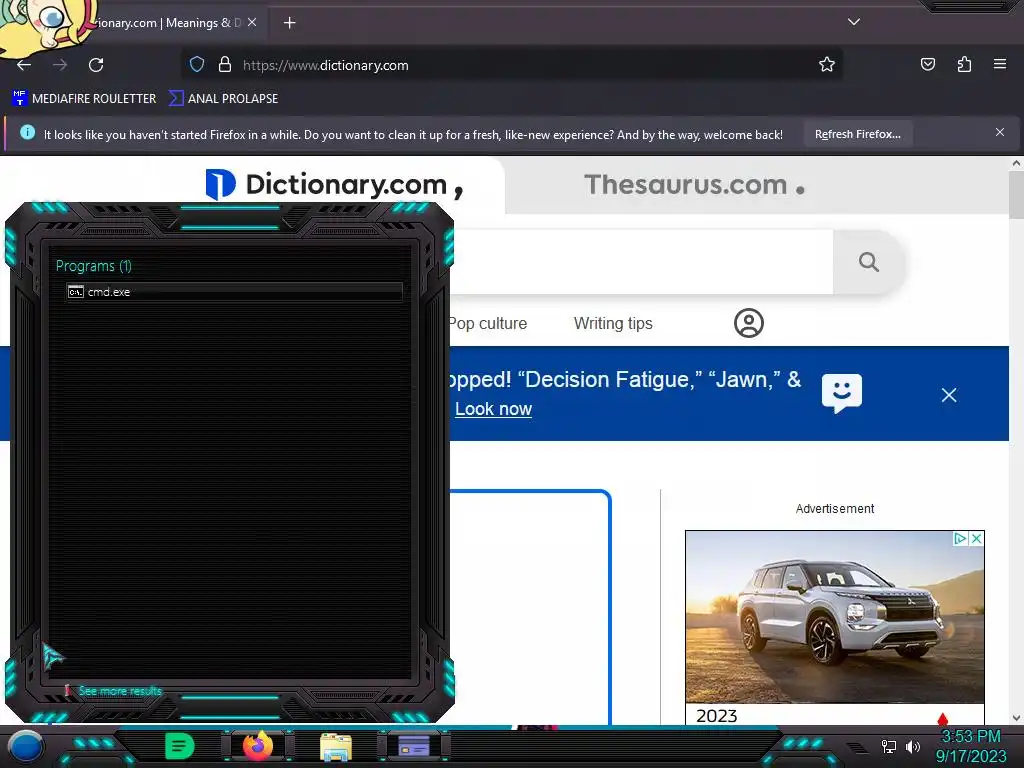Open tracking protection shield in address bar
Screen dimensions: 1024x768
point(197,65)
